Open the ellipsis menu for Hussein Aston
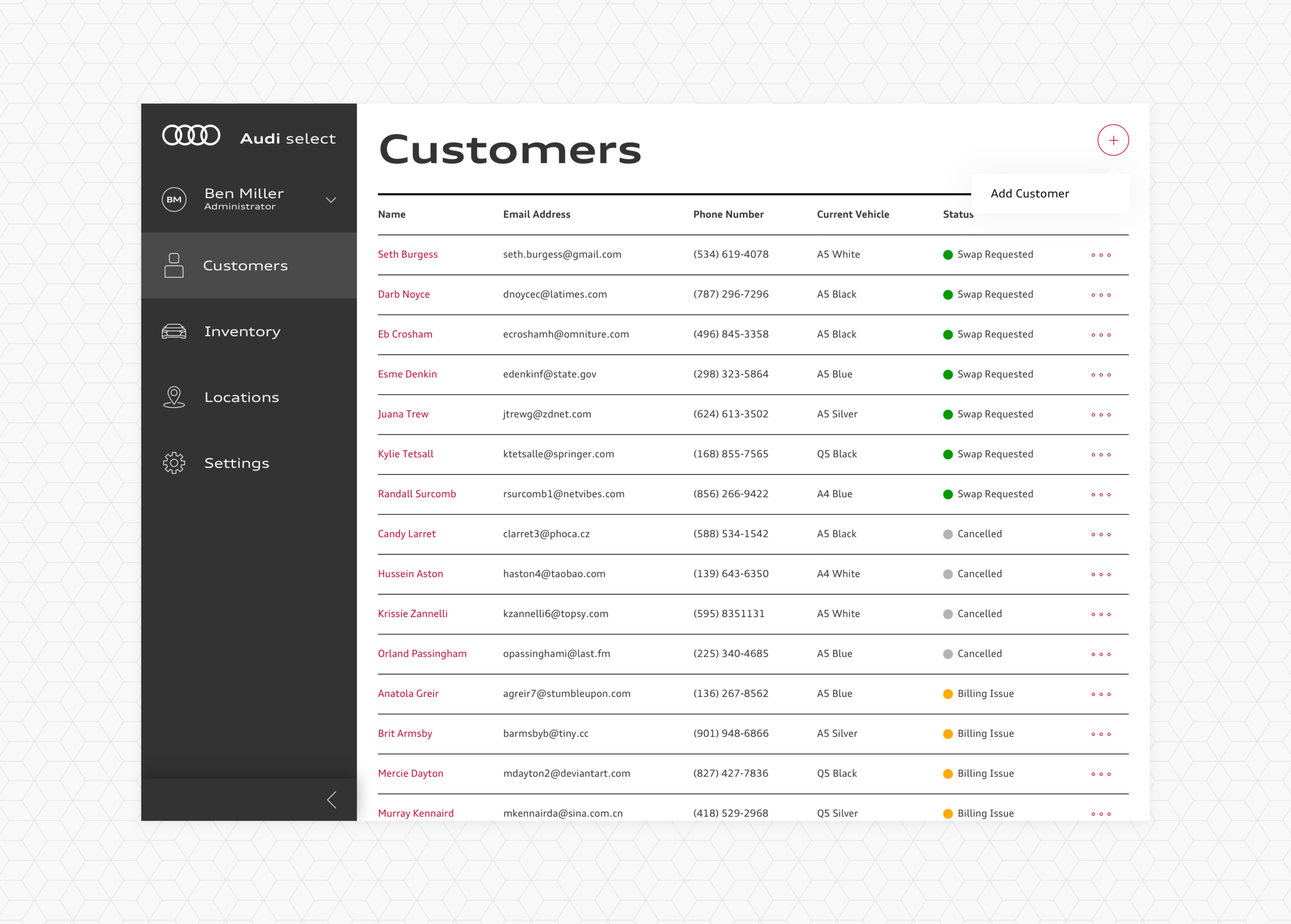 tap(1101, 574)
